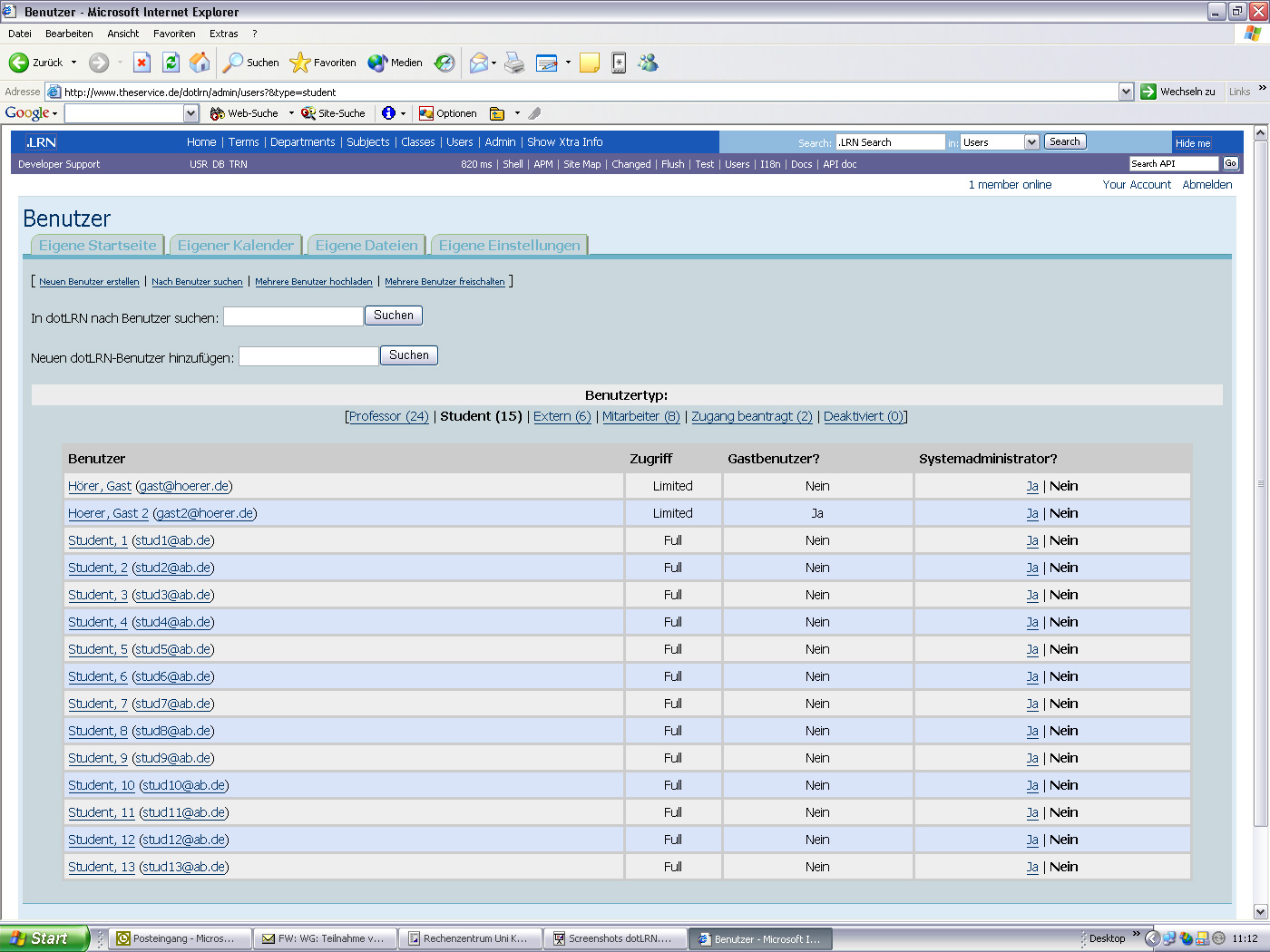This screenshot has height=952, width=1270.
Task: Print the page using the printer icon
Action: click(x=514, y=63)
